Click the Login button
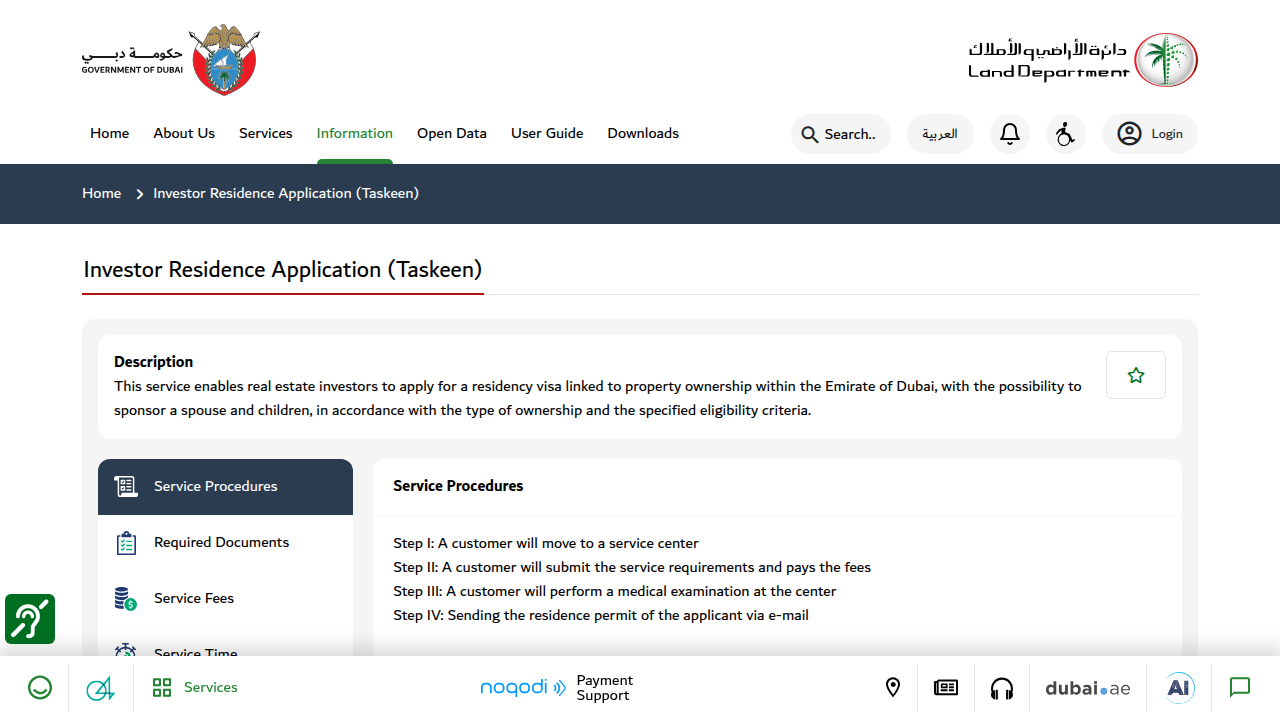 click(x=1150, y=134)
